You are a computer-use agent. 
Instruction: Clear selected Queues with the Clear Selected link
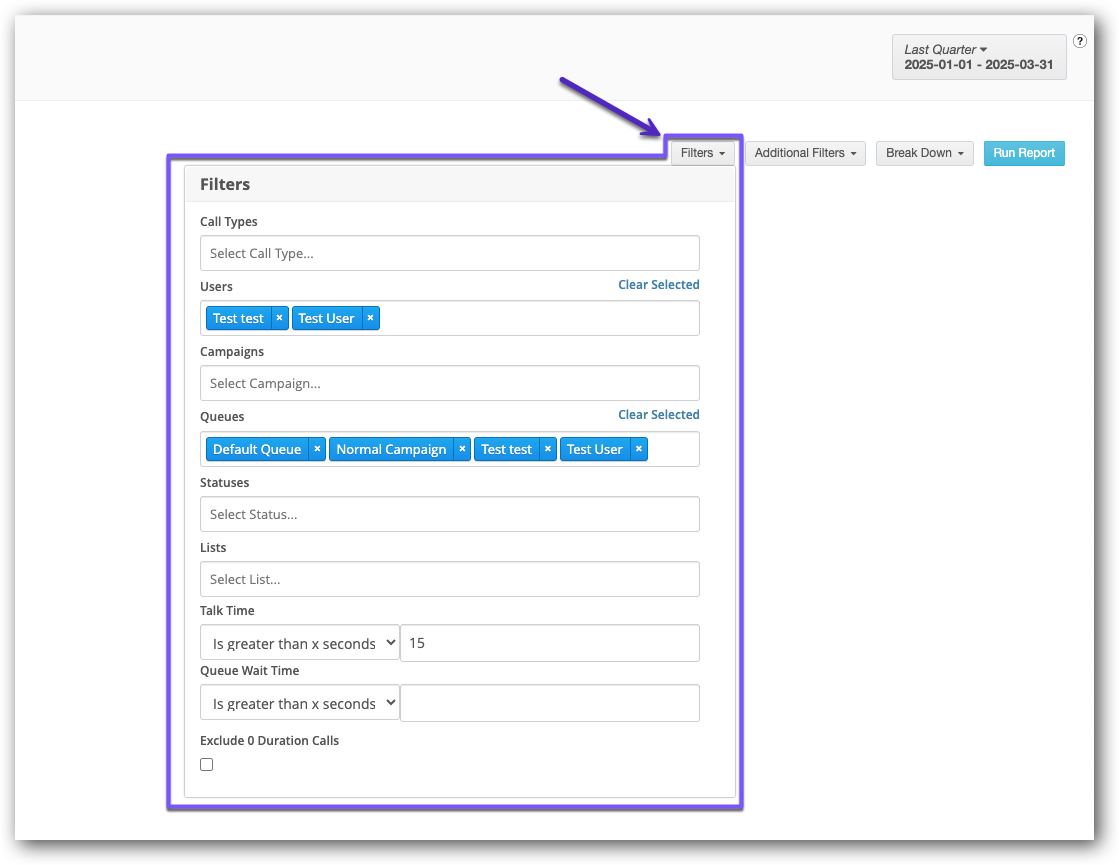click(658, 414)
